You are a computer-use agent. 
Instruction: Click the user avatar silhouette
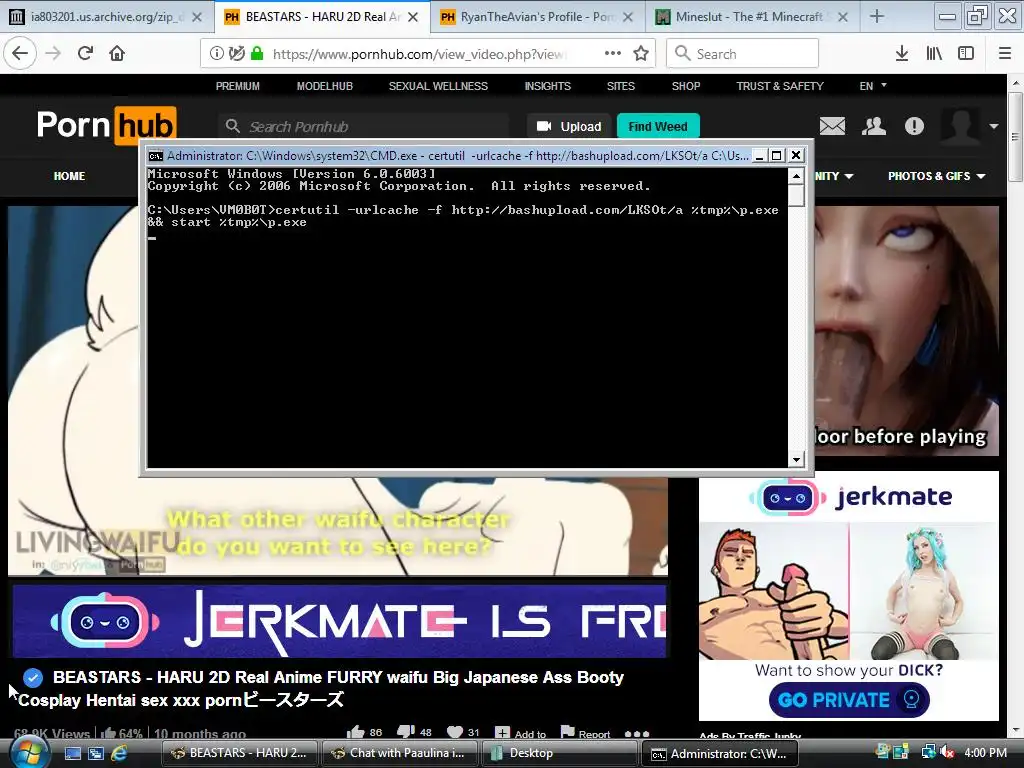(960, 125)
